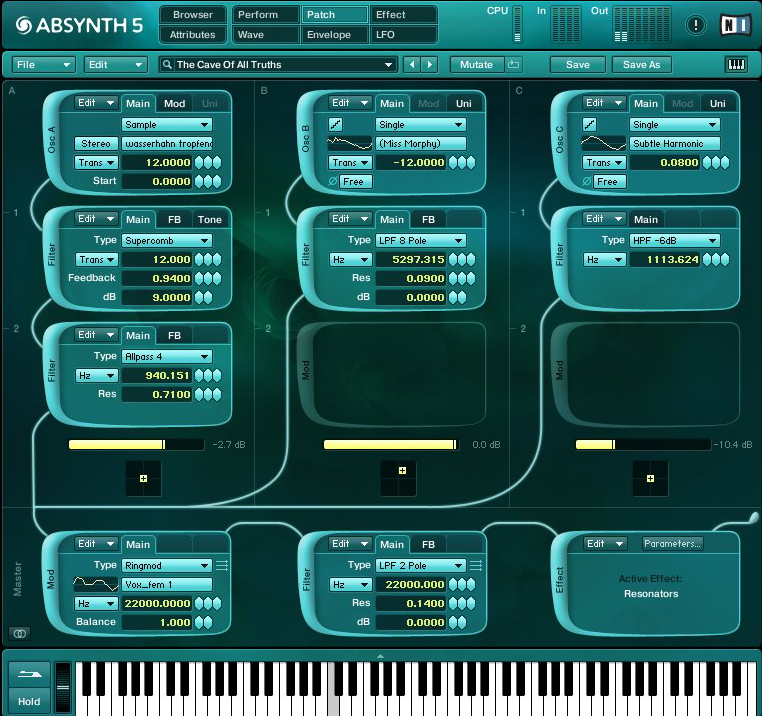Click Osc C phase invert icon
762x716 pixels.
(x=587, y=182)
